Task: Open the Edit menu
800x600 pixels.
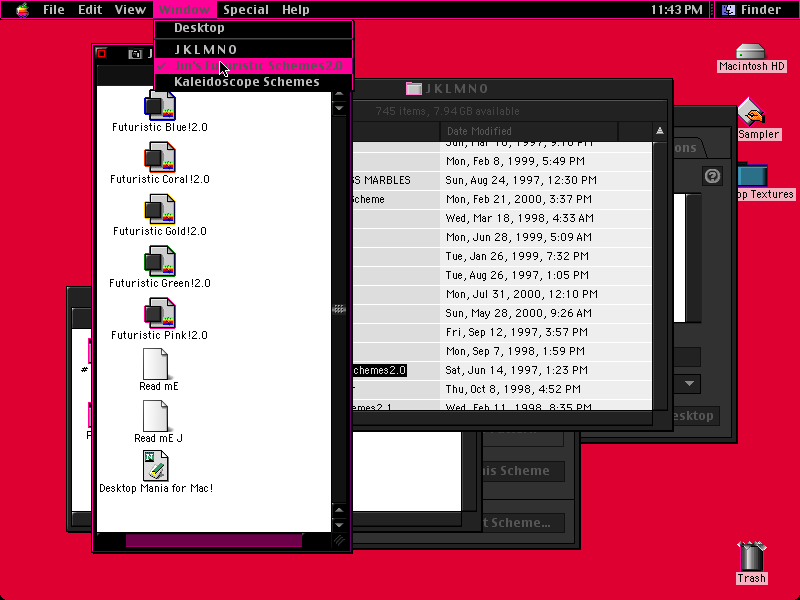Action: (x=90, y=10)
